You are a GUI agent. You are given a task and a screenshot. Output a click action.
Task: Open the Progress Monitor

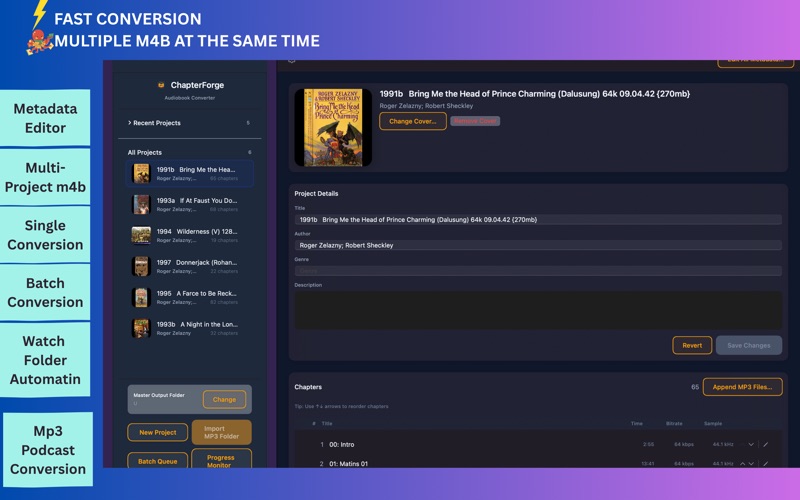pyautogui.click(x=221, y=459)
